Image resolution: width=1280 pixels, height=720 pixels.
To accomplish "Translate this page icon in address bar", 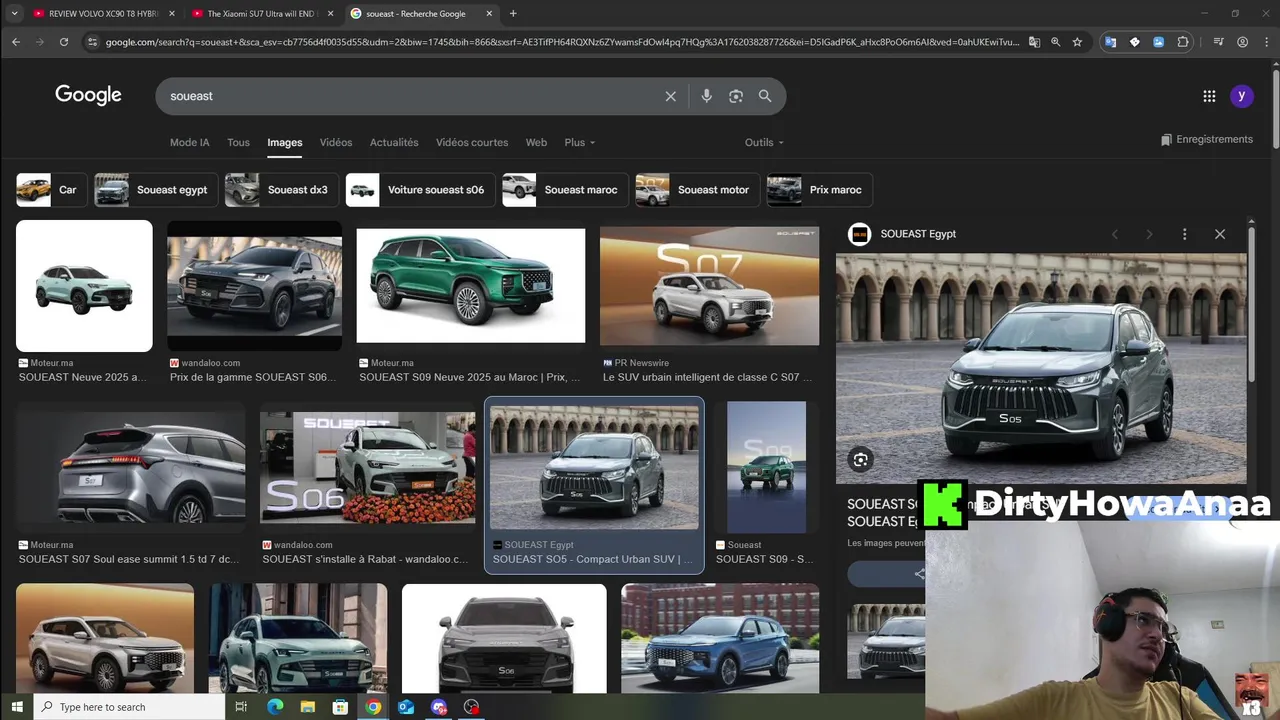I will [x=1034, y=42].
